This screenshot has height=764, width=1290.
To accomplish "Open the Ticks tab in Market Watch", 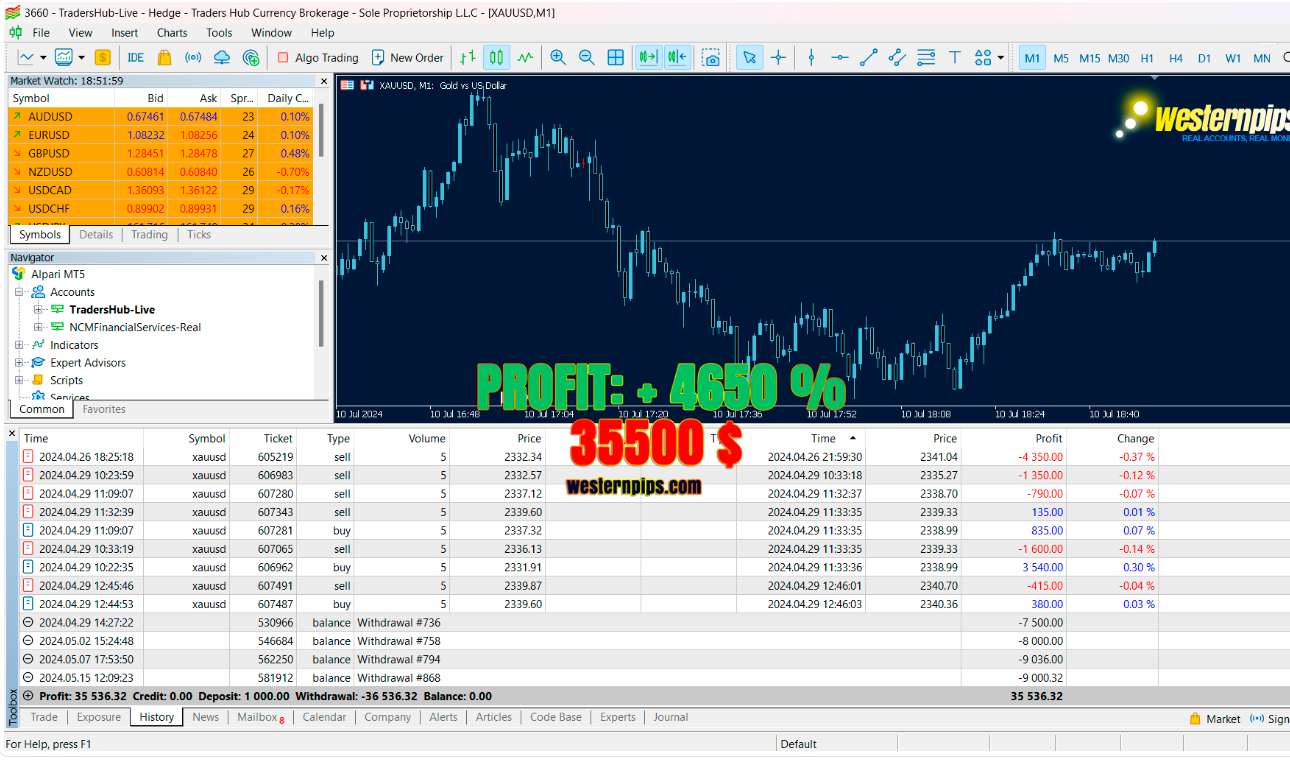I will click(199, 235).
